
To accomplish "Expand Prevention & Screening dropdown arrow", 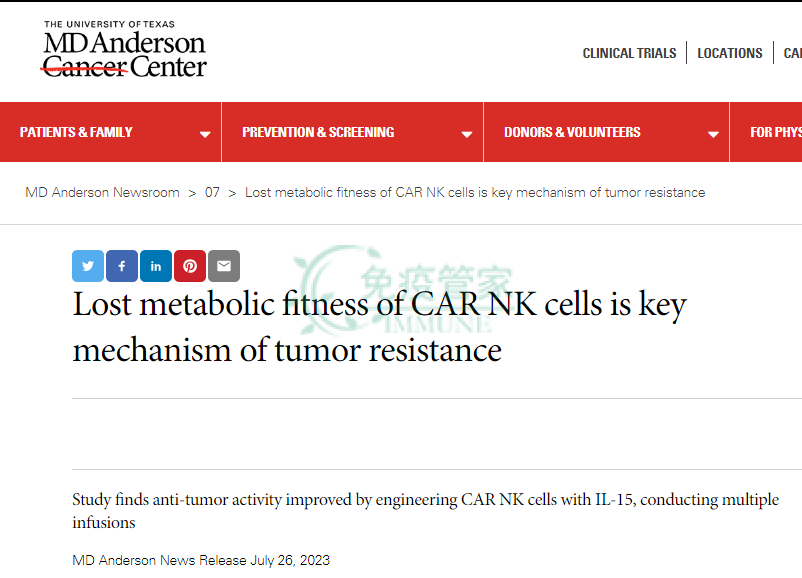I will [466, 135].
